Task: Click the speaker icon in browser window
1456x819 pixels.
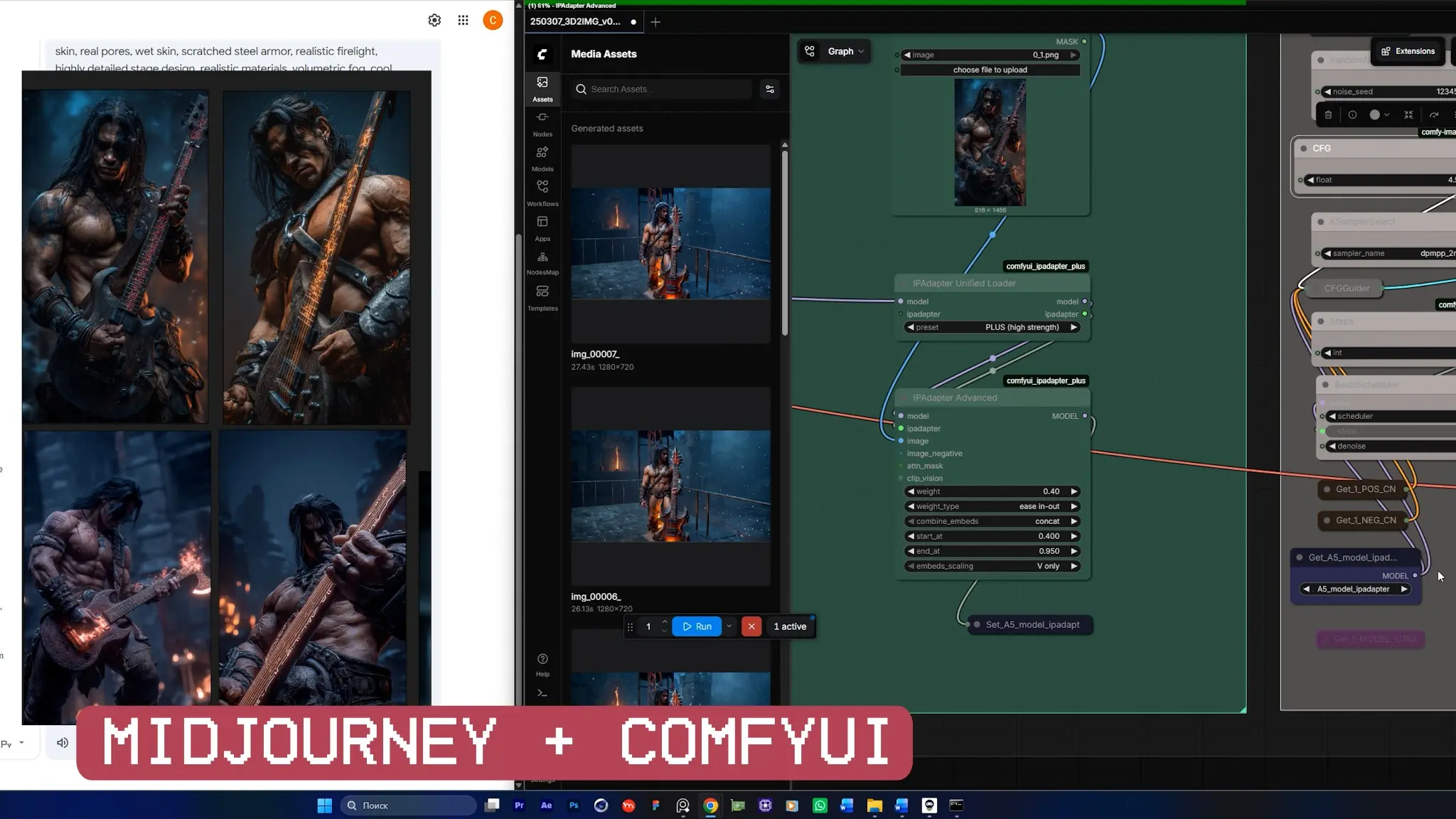Action: pyautogui.click(x=63, y=743)
